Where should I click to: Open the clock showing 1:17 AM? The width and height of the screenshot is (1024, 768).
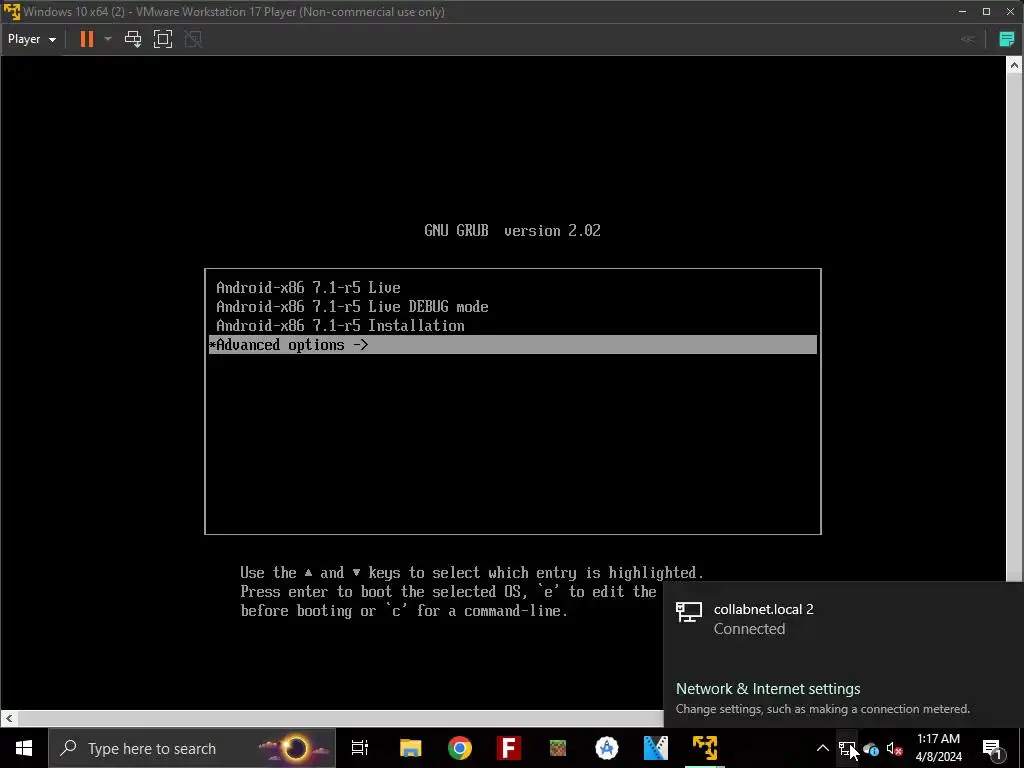[x=938, y=748]
